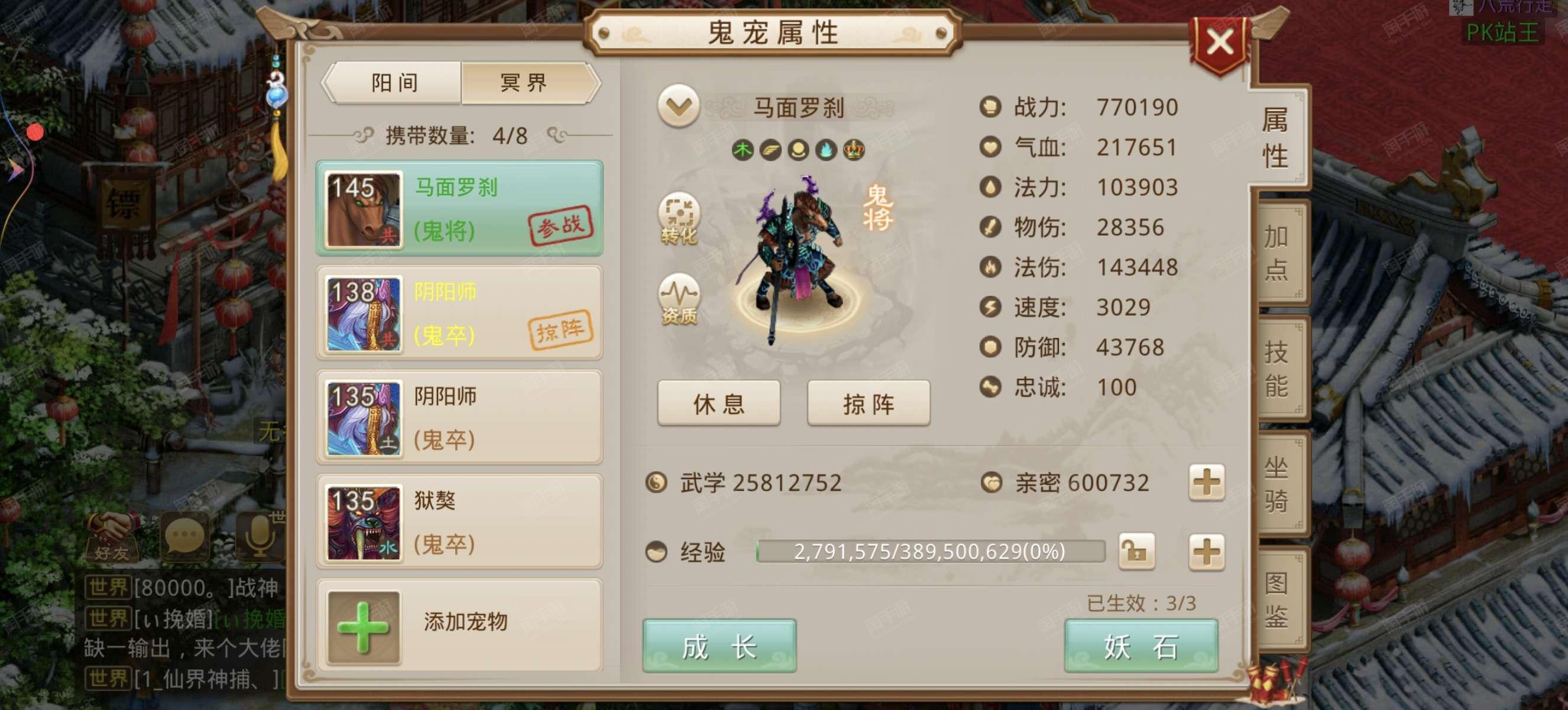The width and height of the screenshot is (1568, 710).
Task: Open the 资质 aptitude icon
Action: click(679, 299)
